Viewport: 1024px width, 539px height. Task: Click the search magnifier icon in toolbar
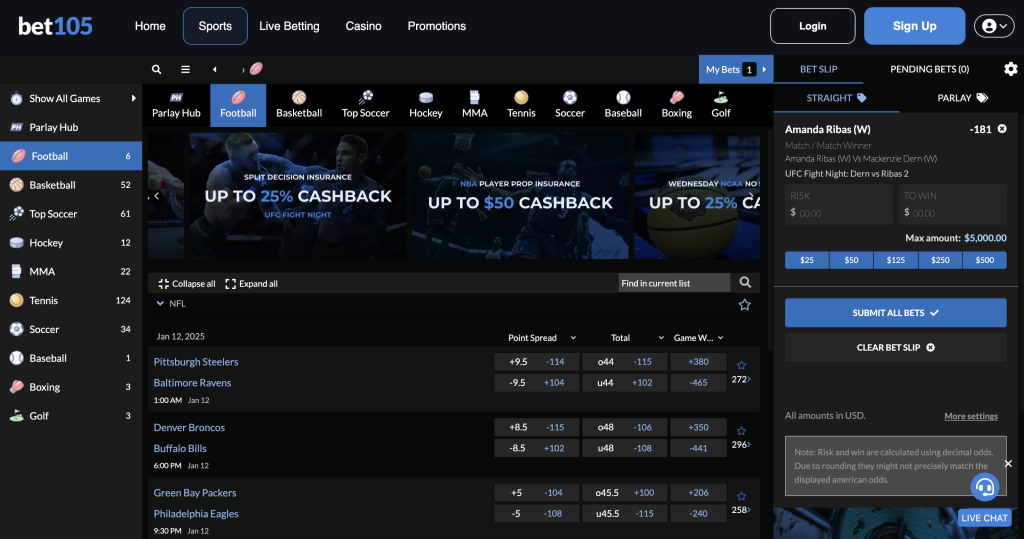point(156,69)
